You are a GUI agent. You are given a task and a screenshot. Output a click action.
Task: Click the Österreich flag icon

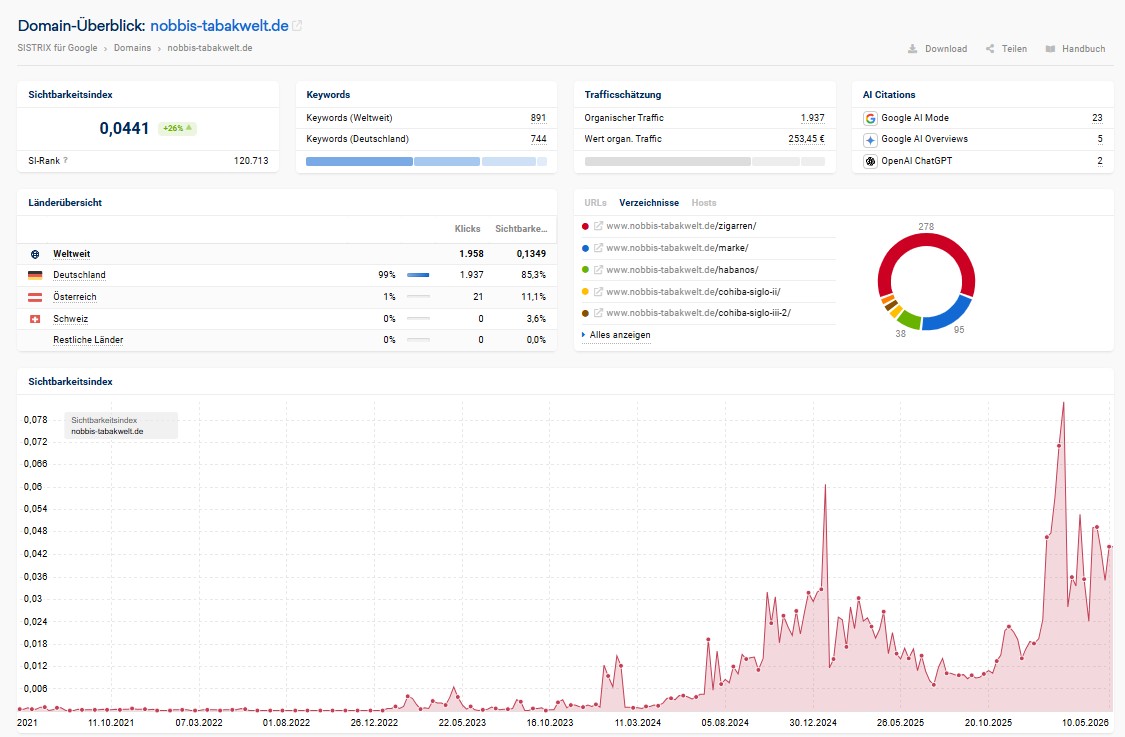pyautogui.click(x=35, y=297)
